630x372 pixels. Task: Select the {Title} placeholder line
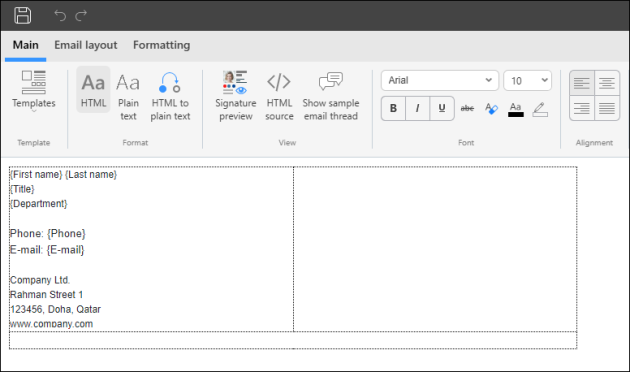(22, 189)
